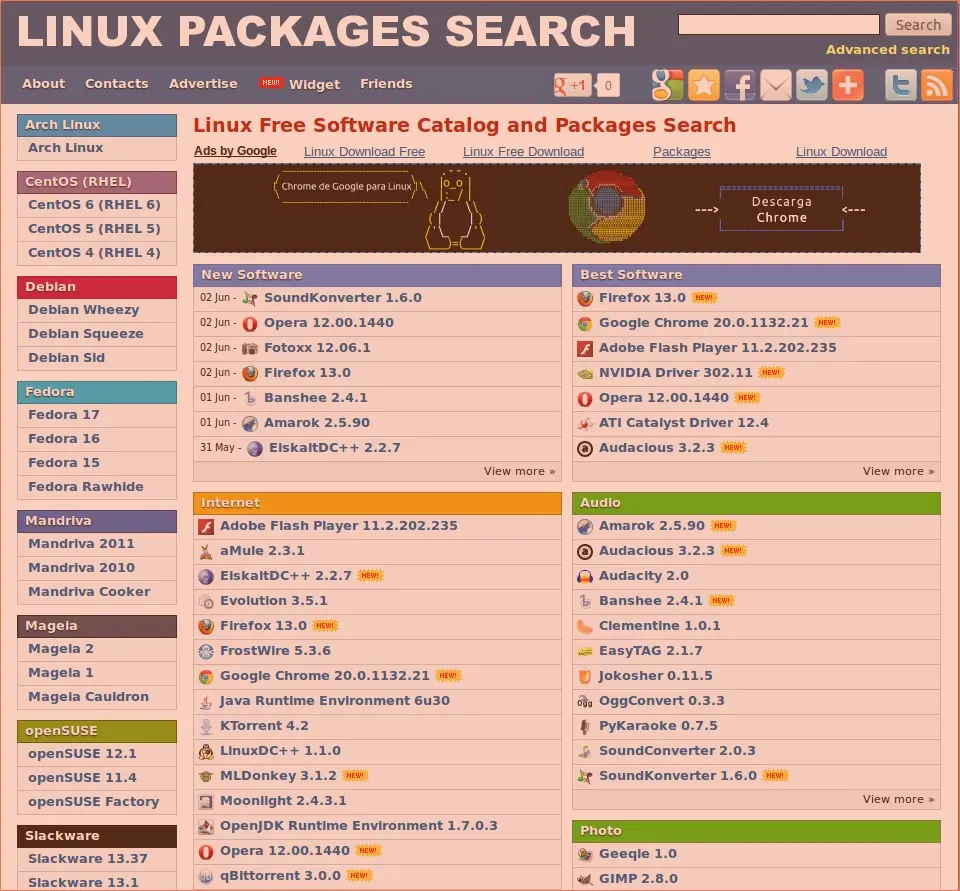Open the Photo category header
This screenshot has width=960, height=891.
[756, 831]
